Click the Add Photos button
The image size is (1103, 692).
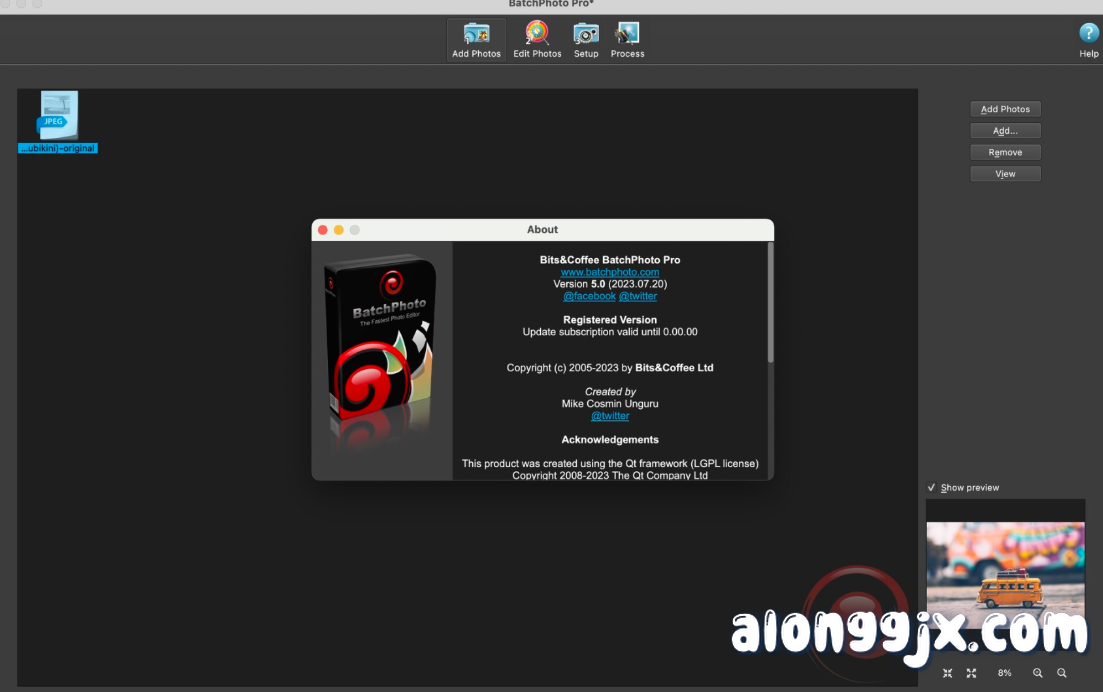tap(1005, 109)
